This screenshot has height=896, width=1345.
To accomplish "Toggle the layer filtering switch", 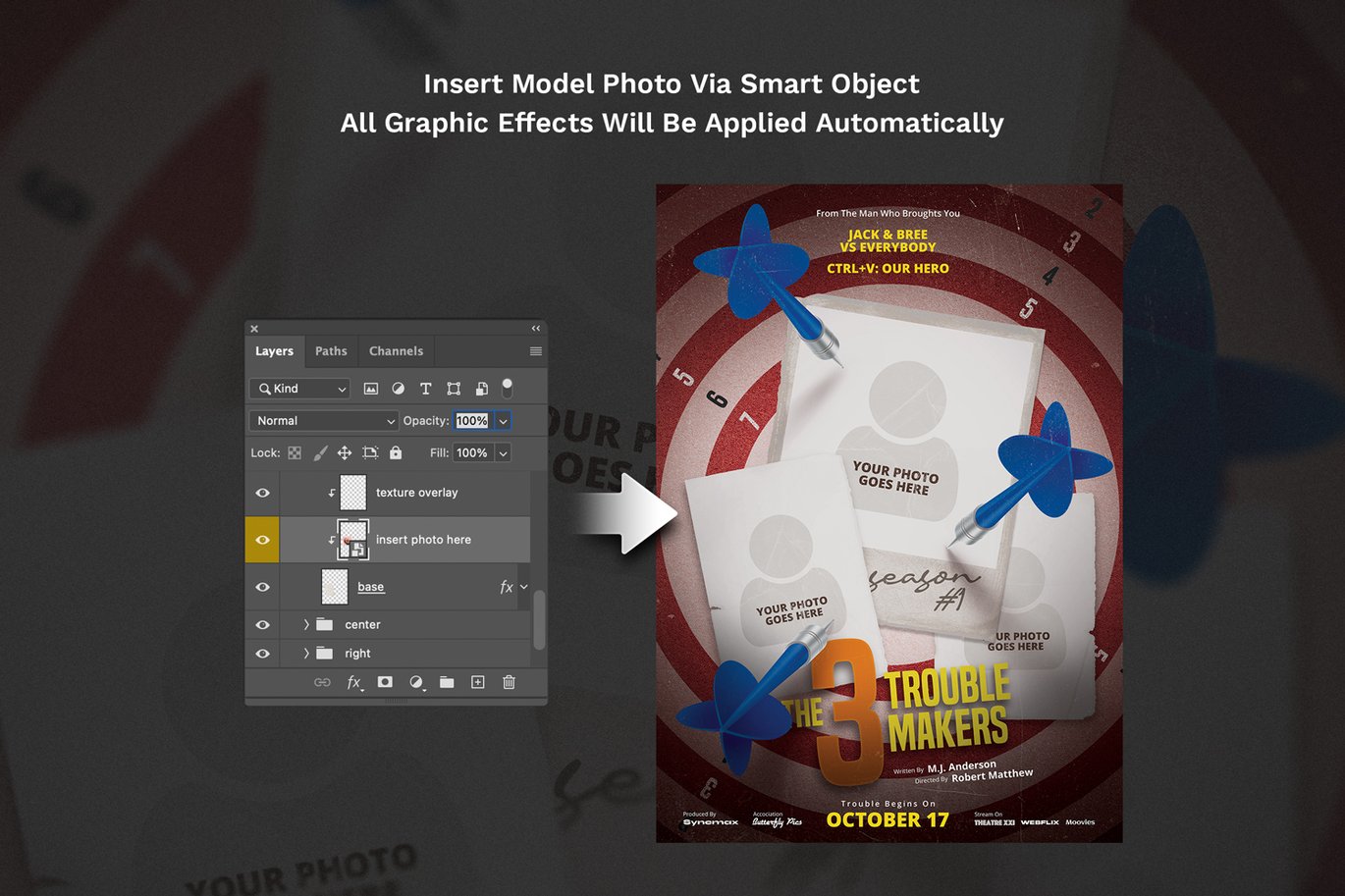I will click(x=507, y=388).
